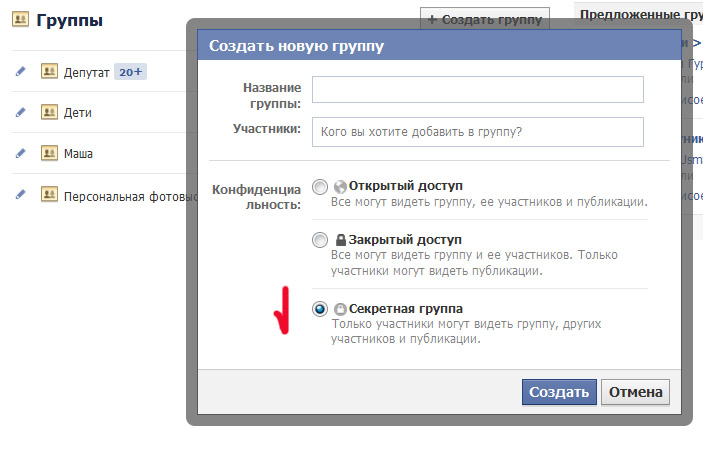Click the Создать button in dialog
This screenshot has height=450, width=703.
(559, 392)
